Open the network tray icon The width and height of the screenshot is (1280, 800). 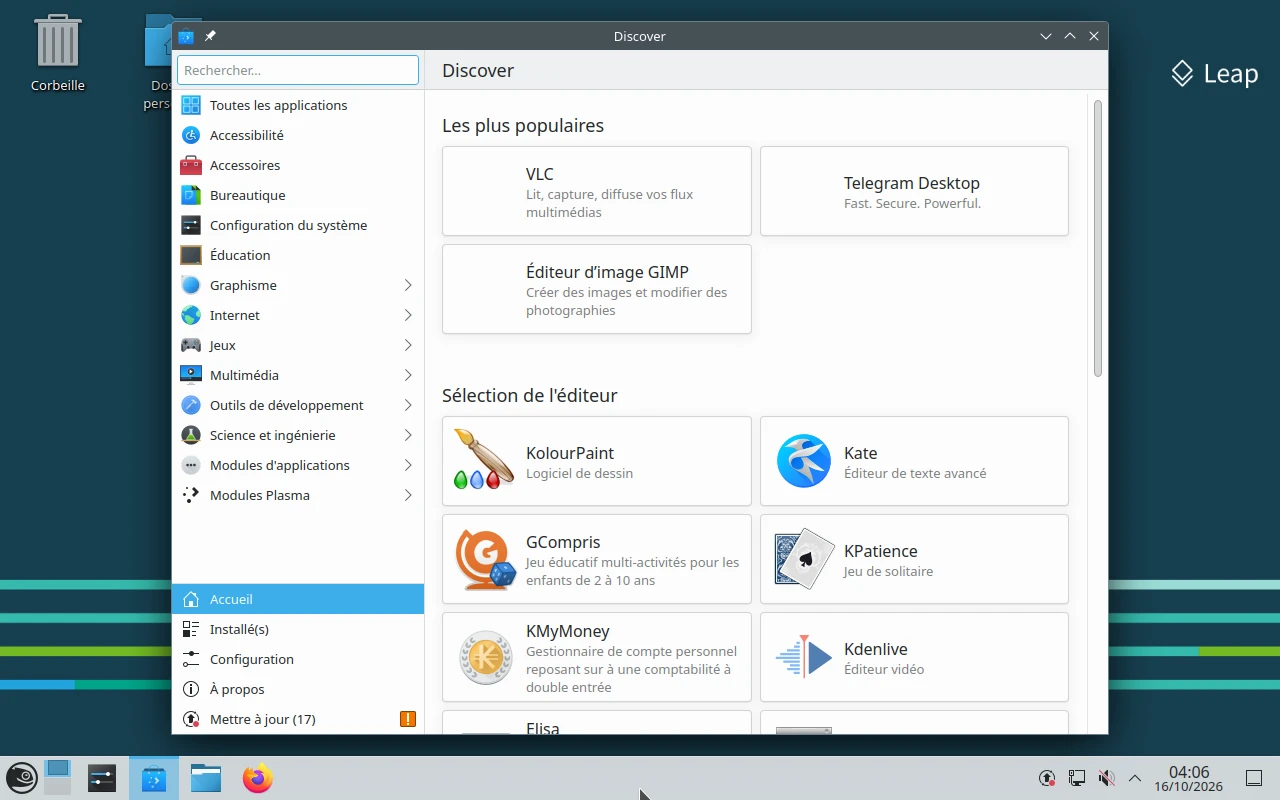click(1077, 778)
